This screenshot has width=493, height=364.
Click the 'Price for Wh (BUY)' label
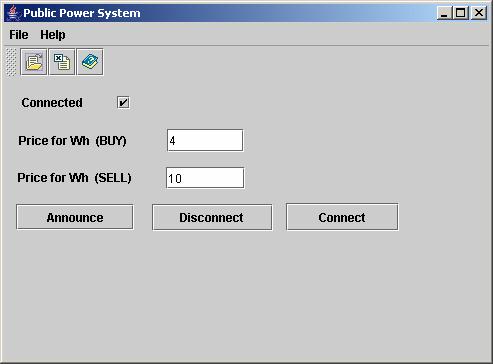tap(72, 141)
